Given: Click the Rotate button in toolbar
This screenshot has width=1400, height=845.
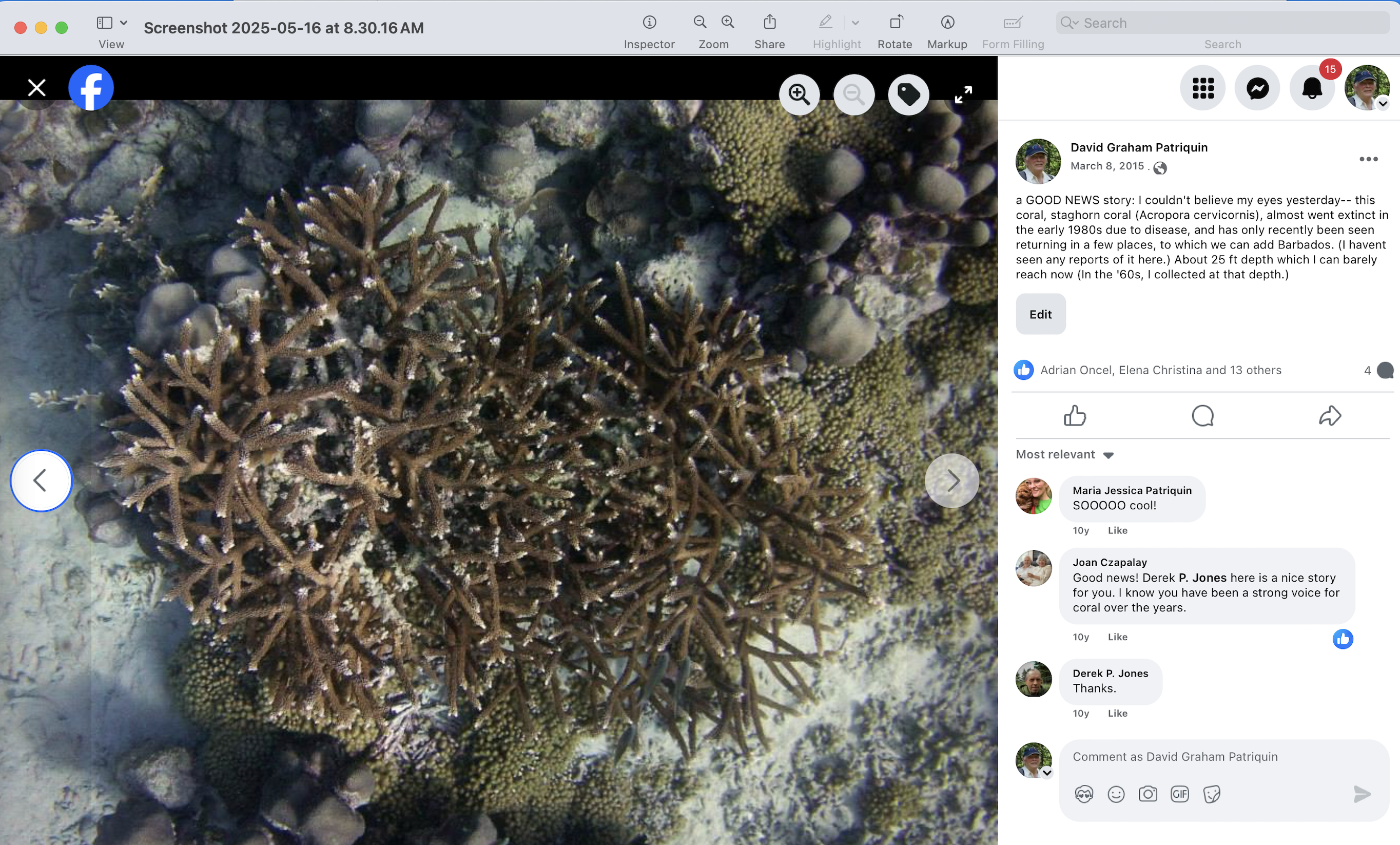Looking at the screenshot, I should [895, 23].
